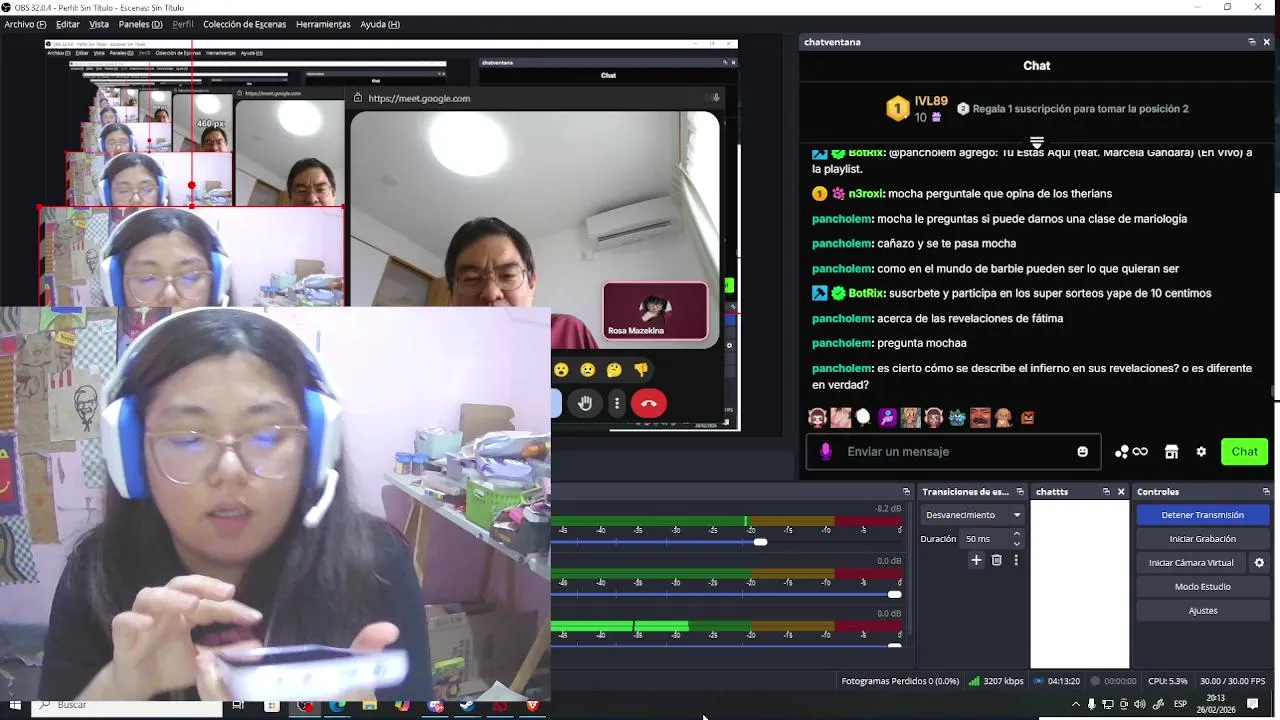Open Task View on the taskbar
Screen dimensions: 1280x720
[238, 705]
